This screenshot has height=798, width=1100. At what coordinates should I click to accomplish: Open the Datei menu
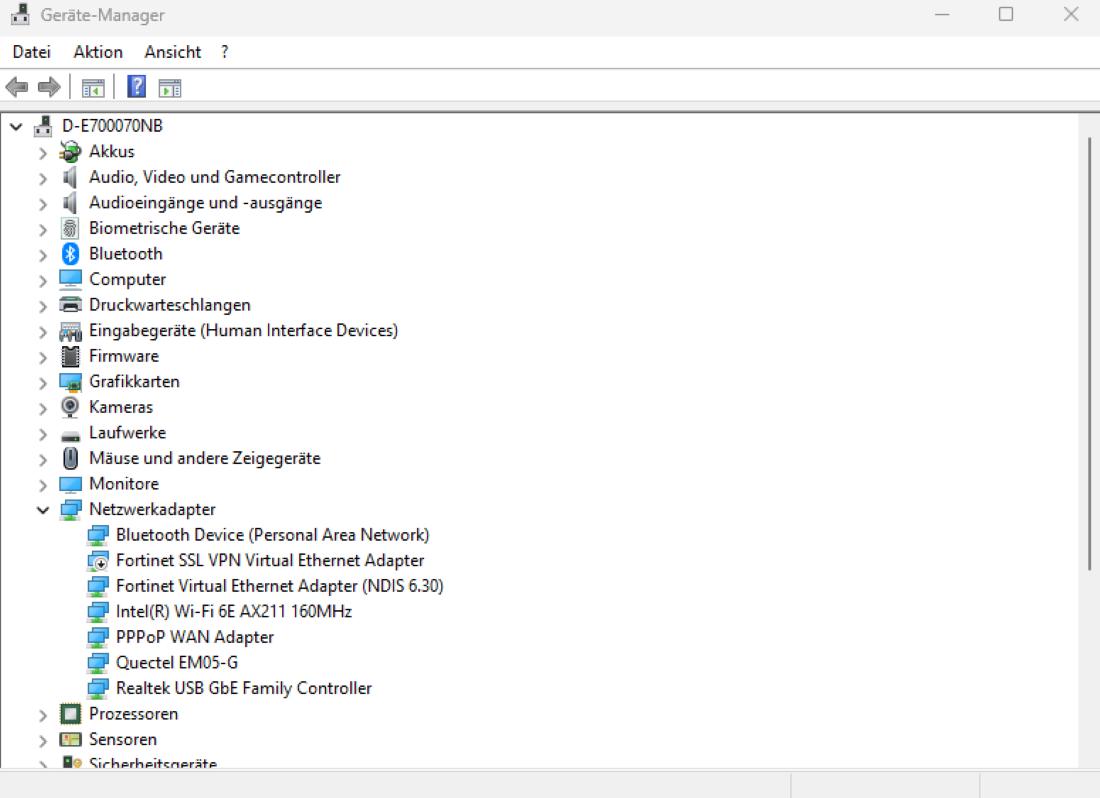pyautogui.click(x=32, y=52)
